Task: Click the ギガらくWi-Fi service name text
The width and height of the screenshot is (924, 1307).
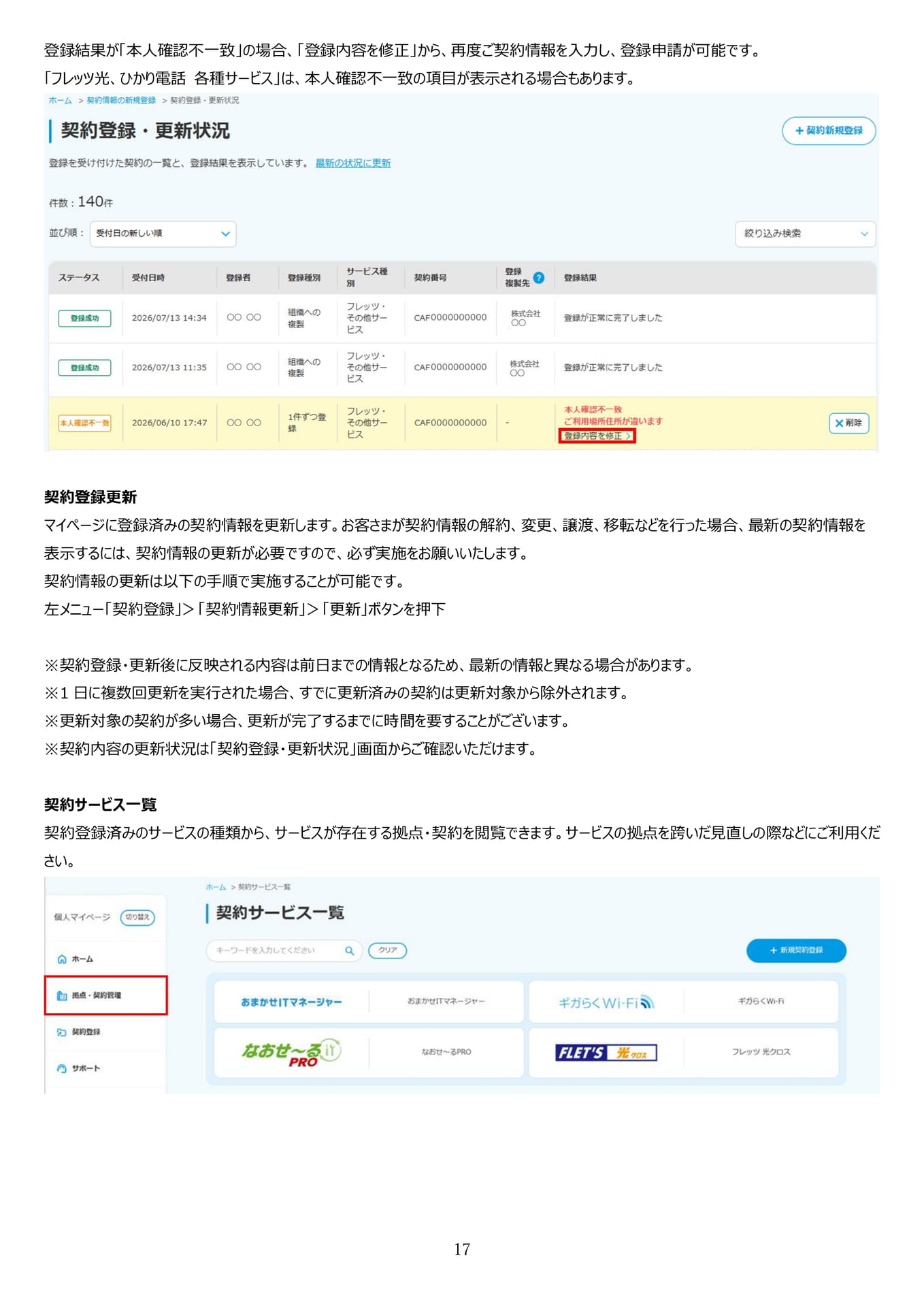Action: pos(761,1001)
